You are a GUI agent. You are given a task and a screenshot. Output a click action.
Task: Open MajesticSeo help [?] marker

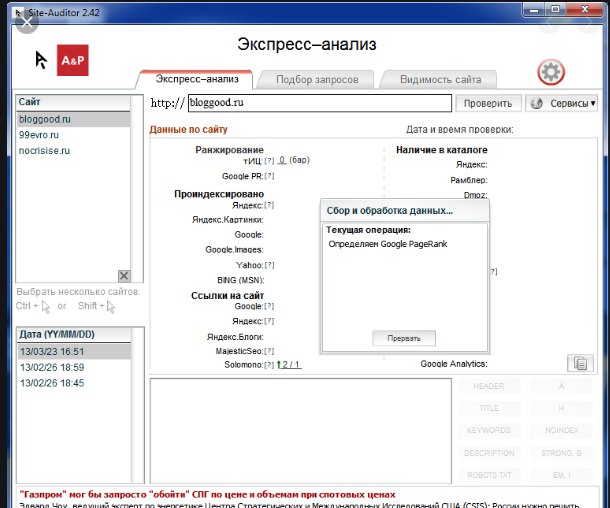pyautogui.click(x=270, y=351)
